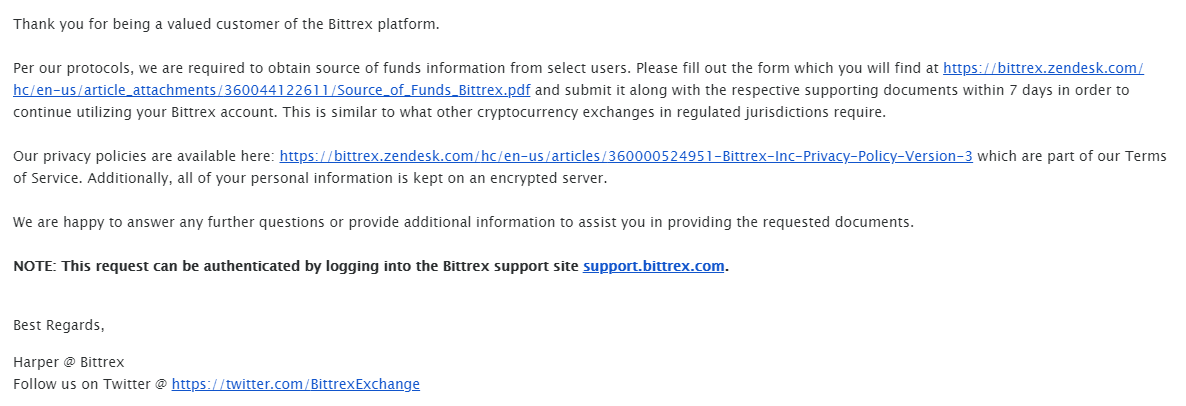The width and height of the screenshot is (1186, 406).
Task: Click the 'Our privacy policies are available here:' text
Action: [144, 157]
